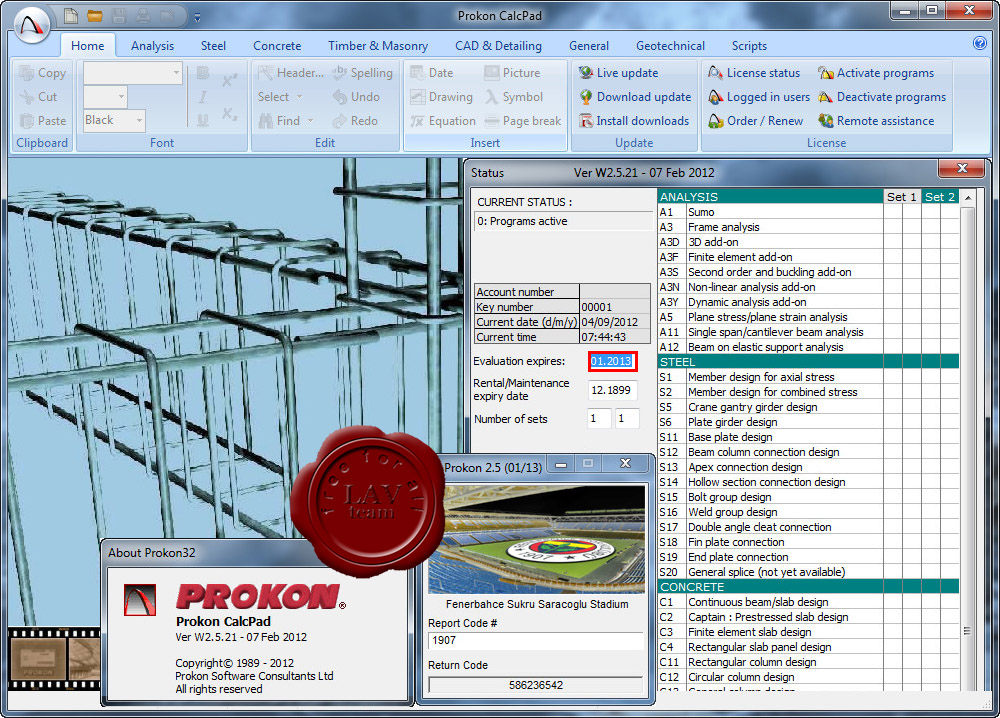
Task: Click the Remote assistance icon
Action: pos(826,121)
